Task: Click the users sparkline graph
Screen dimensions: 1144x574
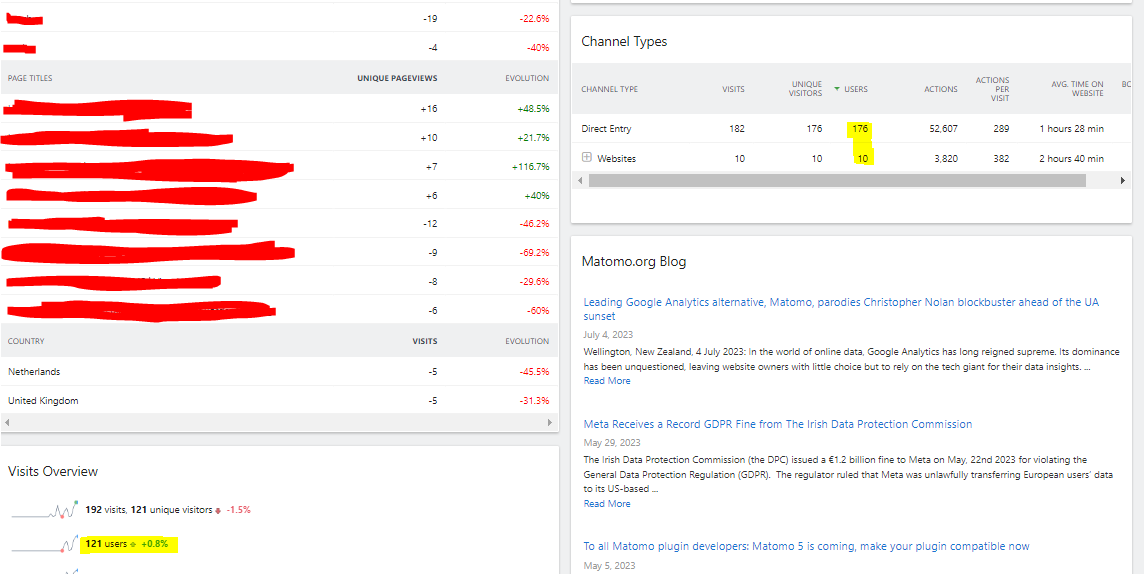Action: pos(45,544)
